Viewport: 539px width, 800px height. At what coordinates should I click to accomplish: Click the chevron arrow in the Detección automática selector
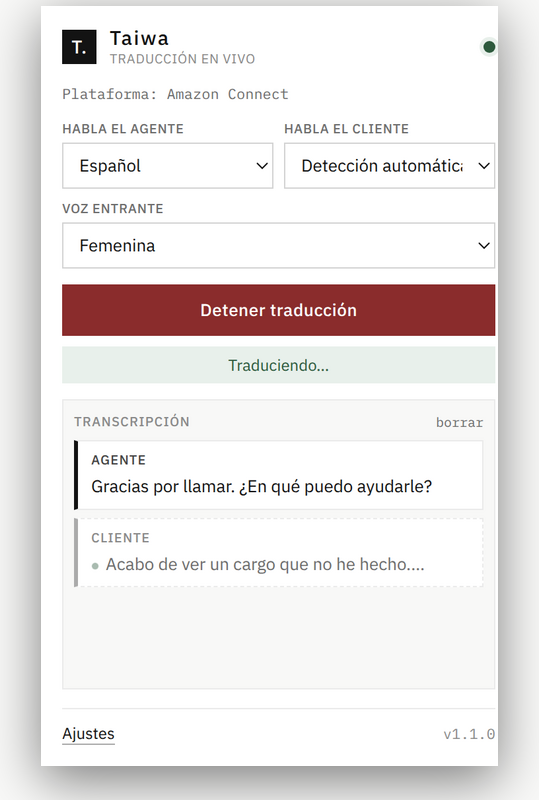tap(484, 166)
